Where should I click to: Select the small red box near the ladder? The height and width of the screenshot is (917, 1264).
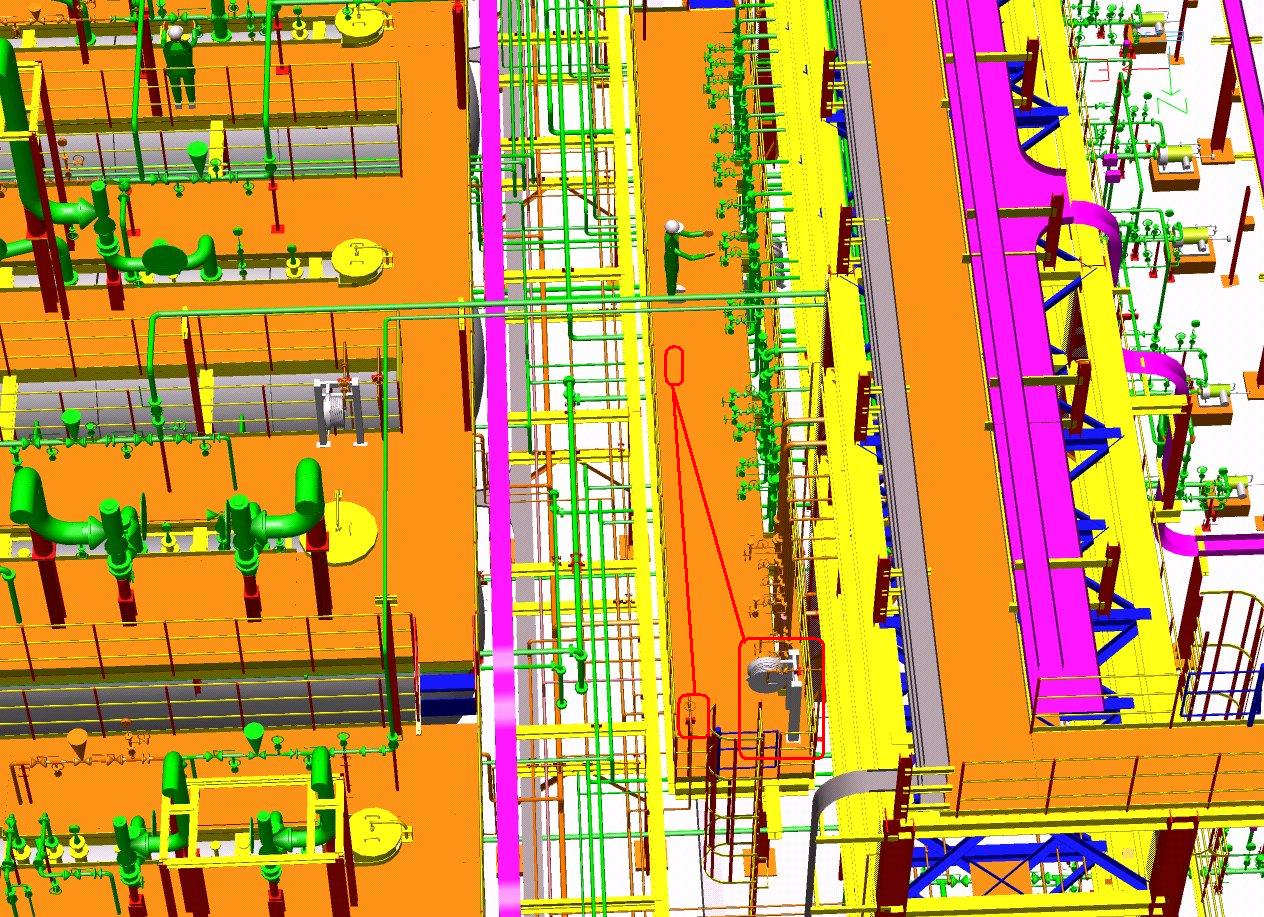[x=693, y=715]
